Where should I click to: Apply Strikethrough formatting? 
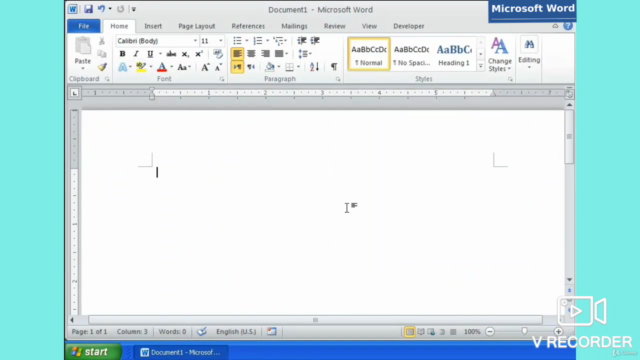pos(171,54)
